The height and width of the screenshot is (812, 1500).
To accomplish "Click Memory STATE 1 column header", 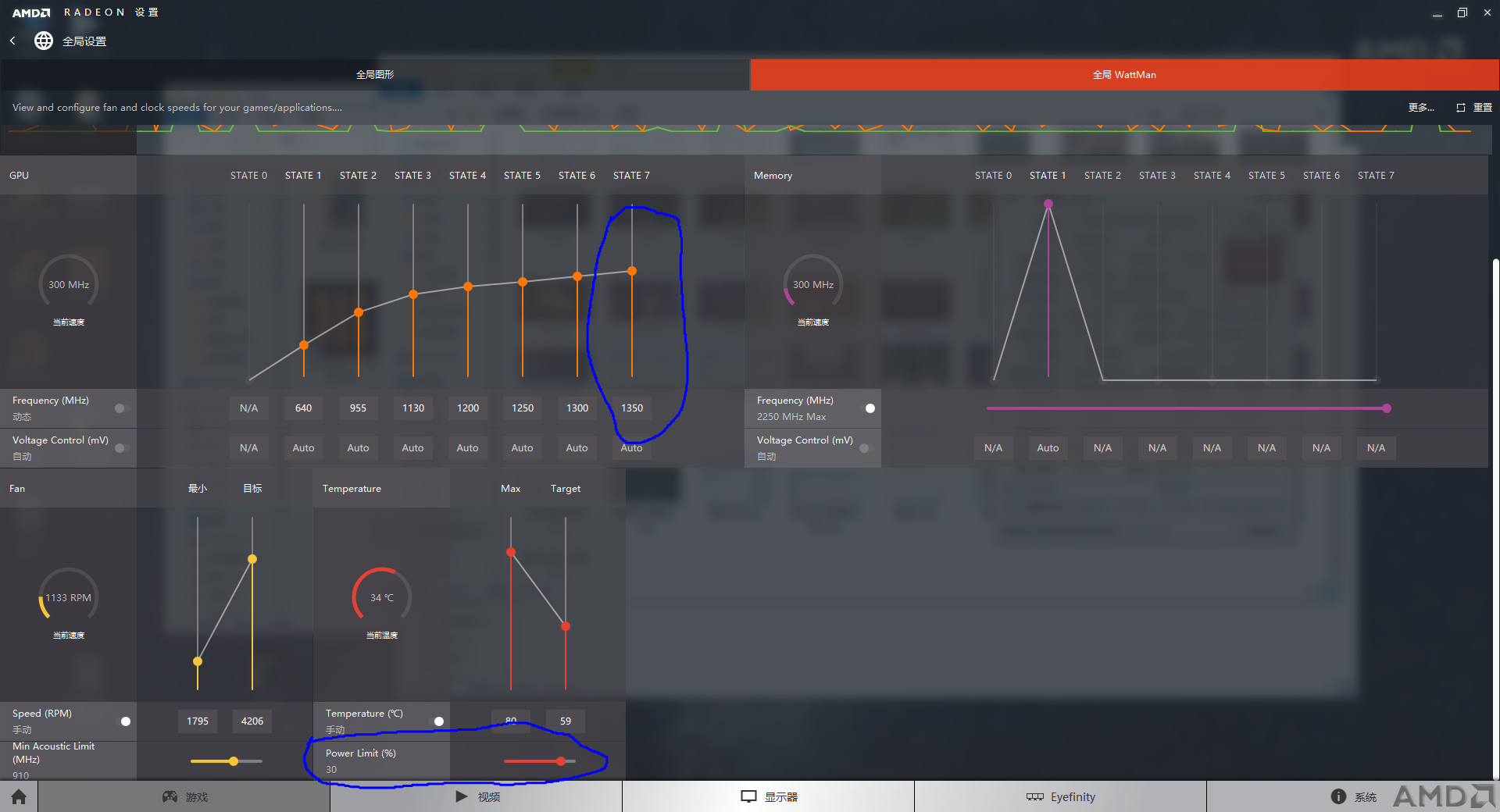I will (1048, 176).
